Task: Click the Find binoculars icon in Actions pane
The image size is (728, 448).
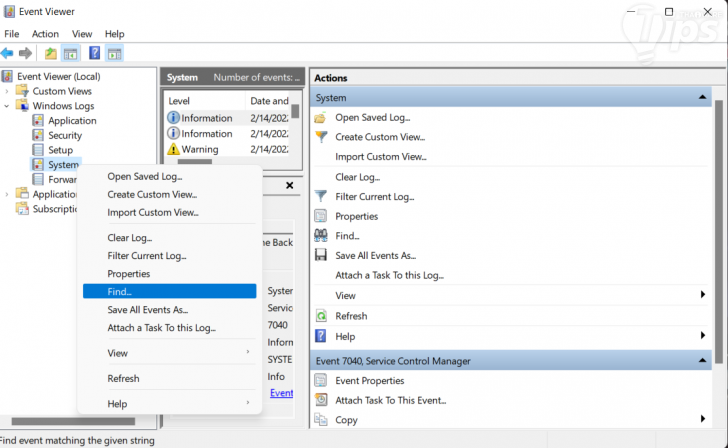Action: coord(321,235)
